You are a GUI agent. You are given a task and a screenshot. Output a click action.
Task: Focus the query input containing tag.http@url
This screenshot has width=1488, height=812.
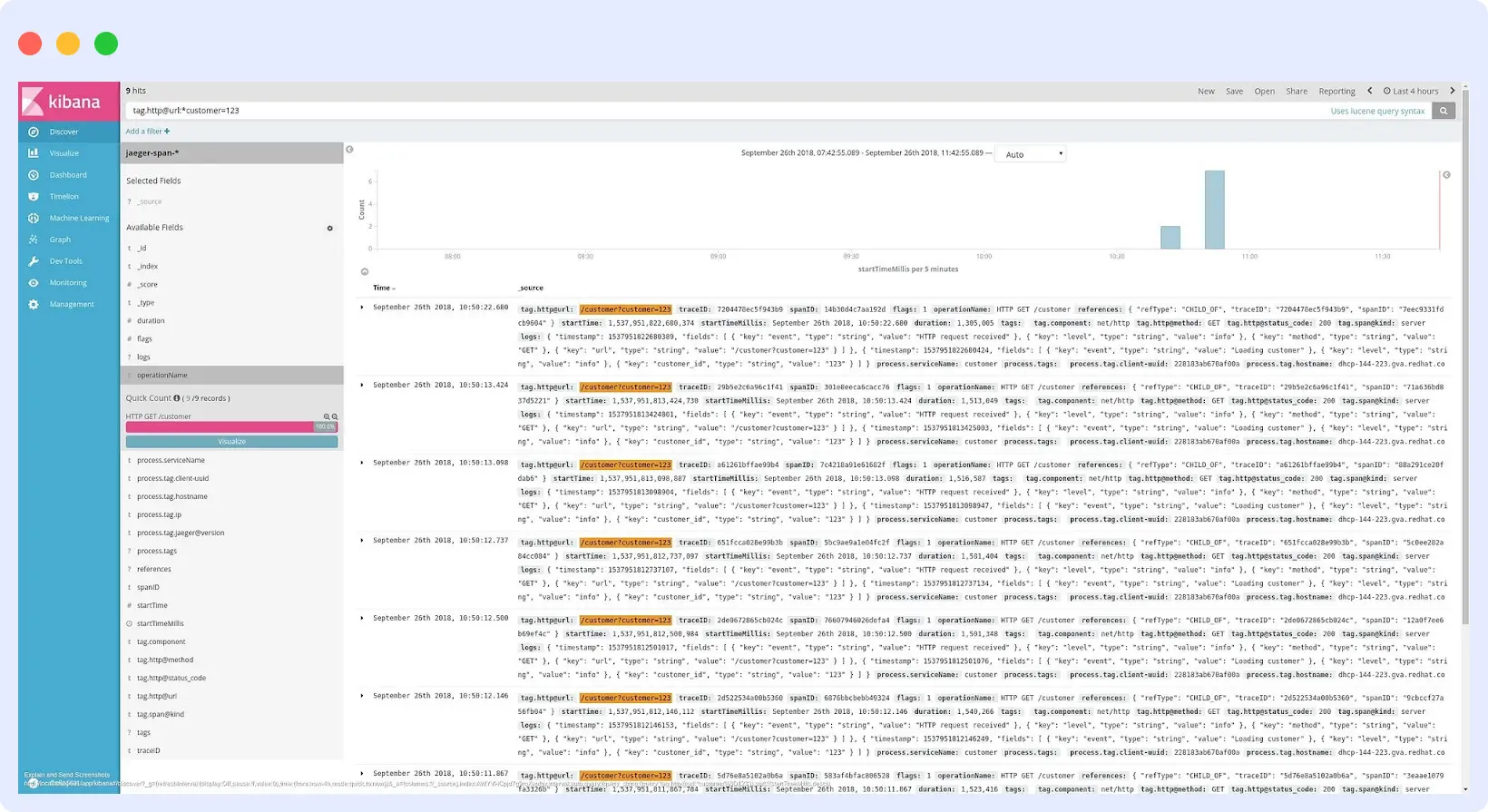click(x=726, y=111)
